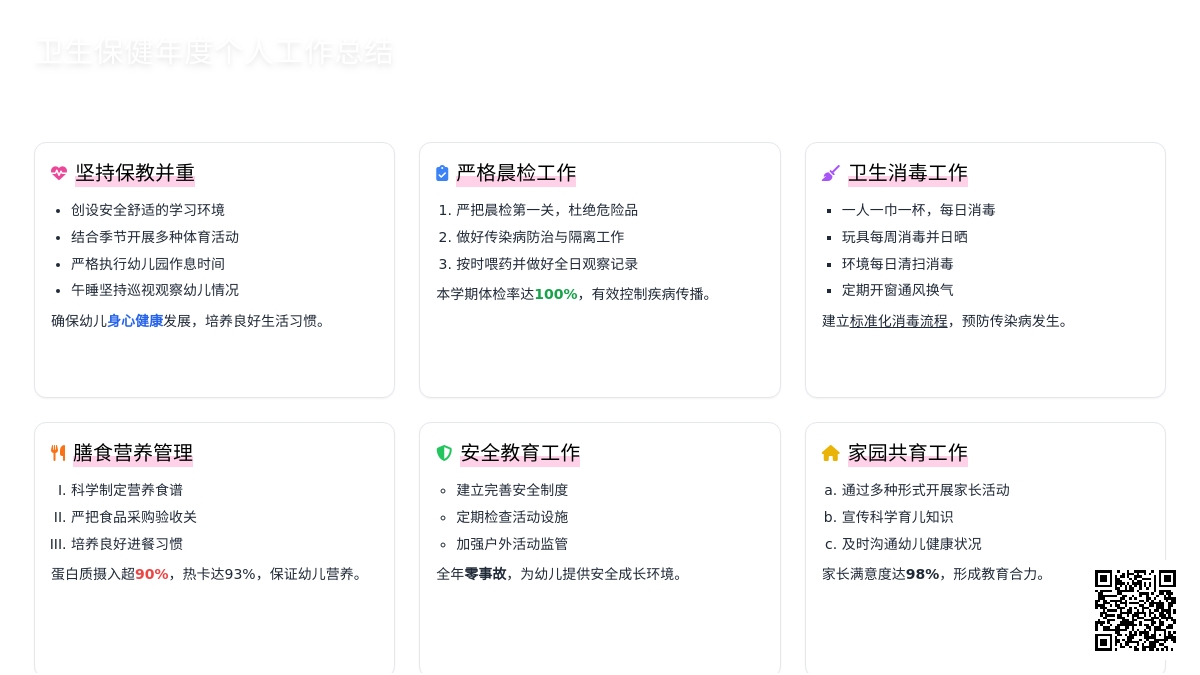The height and width of the screenshot is (675, 1200).
Task: Click the red 90% protein figure
Action: [x=151, y=574]
